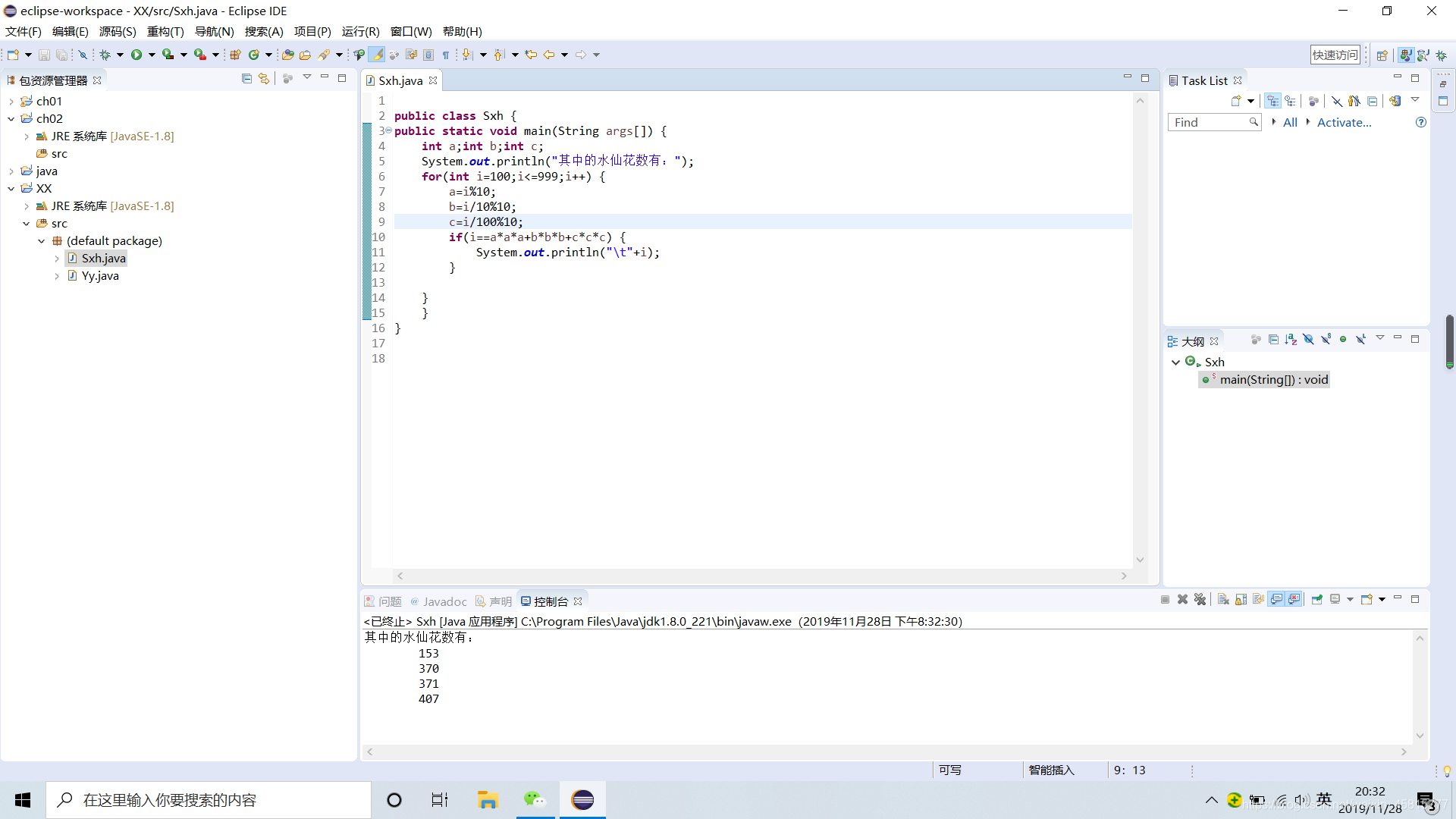Click the Last Edit Location icon

[x=531, y=55]
